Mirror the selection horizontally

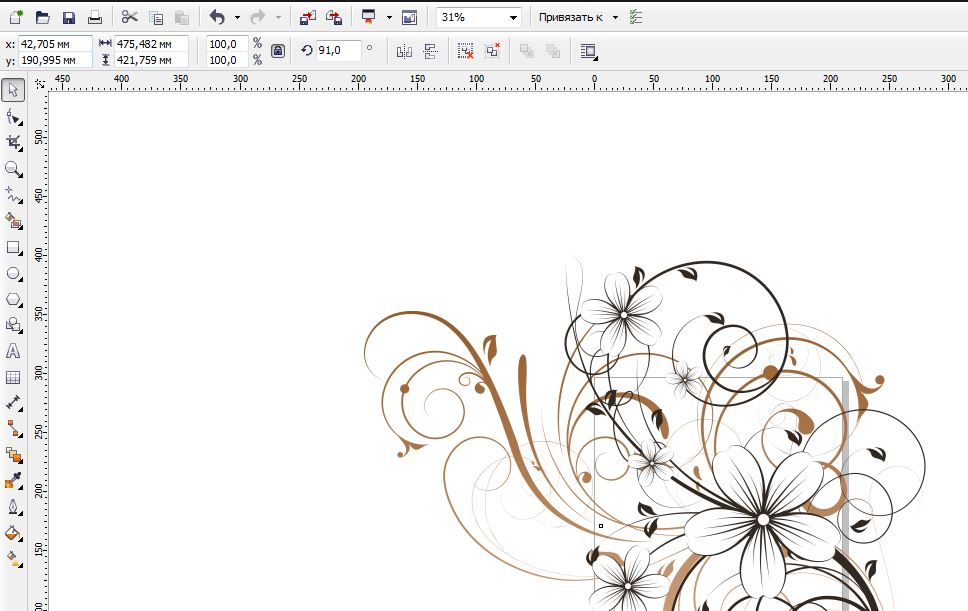pyautogui.click(x=404, y=51)
